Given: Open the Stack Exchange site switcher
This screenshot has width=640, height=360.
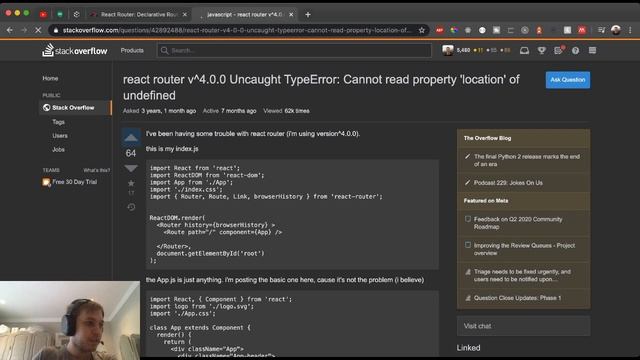Looking at the screenshot, I should 592,50.
